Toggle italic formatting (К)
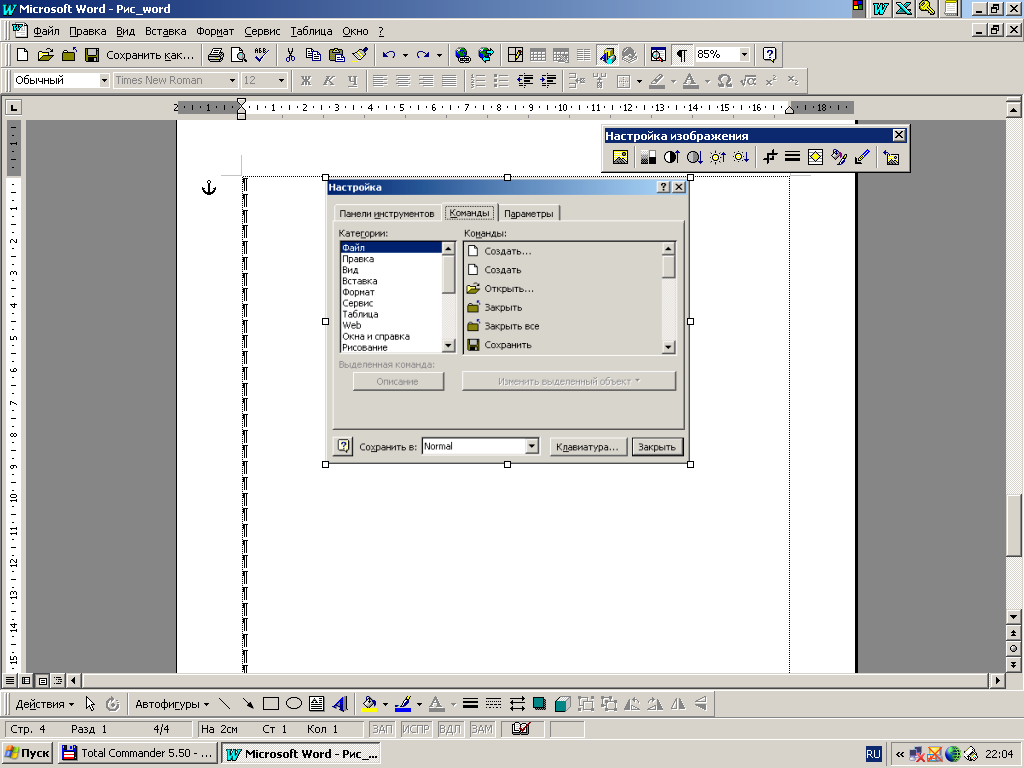1024x768 pixels. tap(329, 80)
